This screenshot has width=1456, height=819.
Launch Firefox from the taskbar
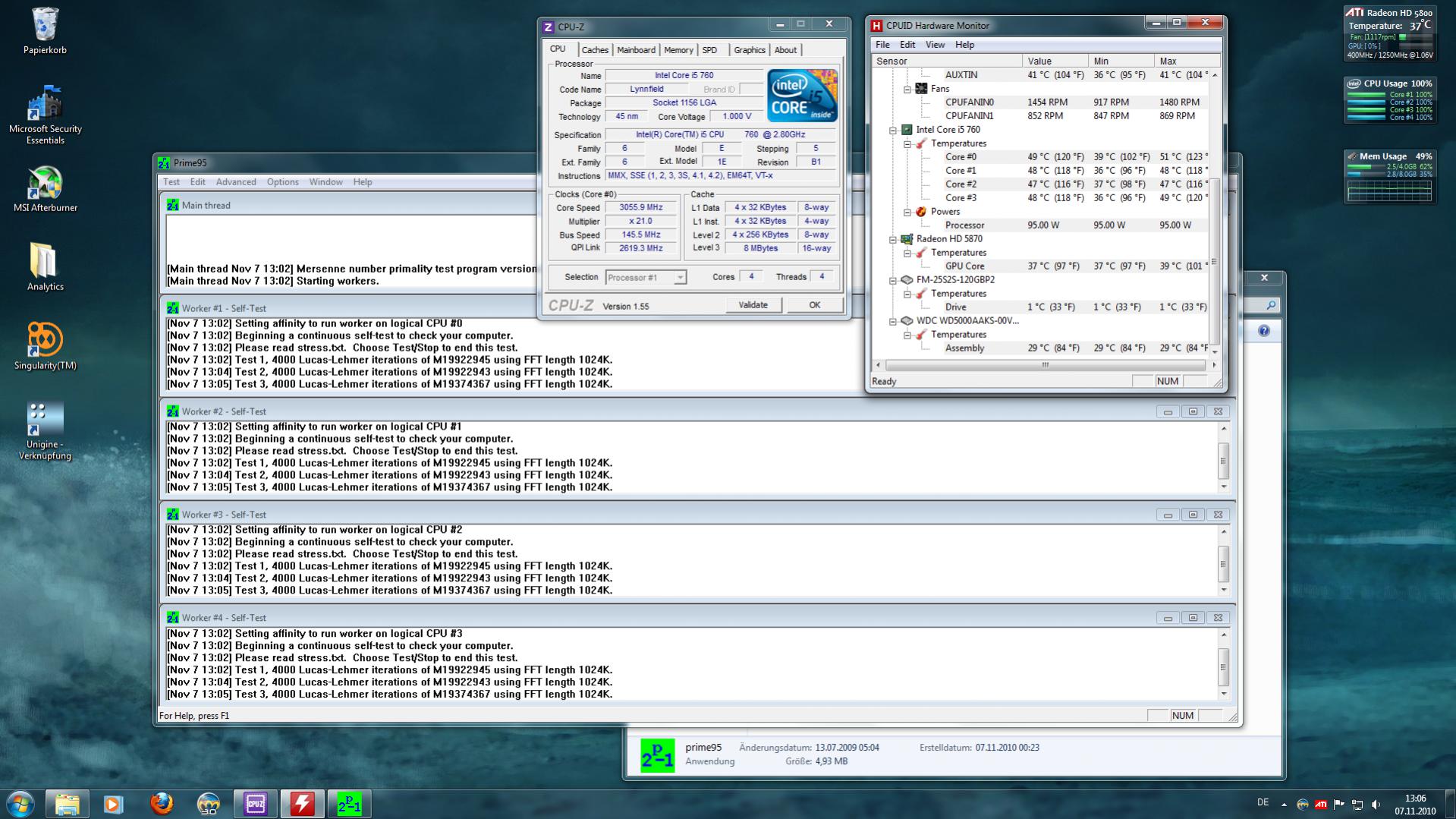(161, 804)
